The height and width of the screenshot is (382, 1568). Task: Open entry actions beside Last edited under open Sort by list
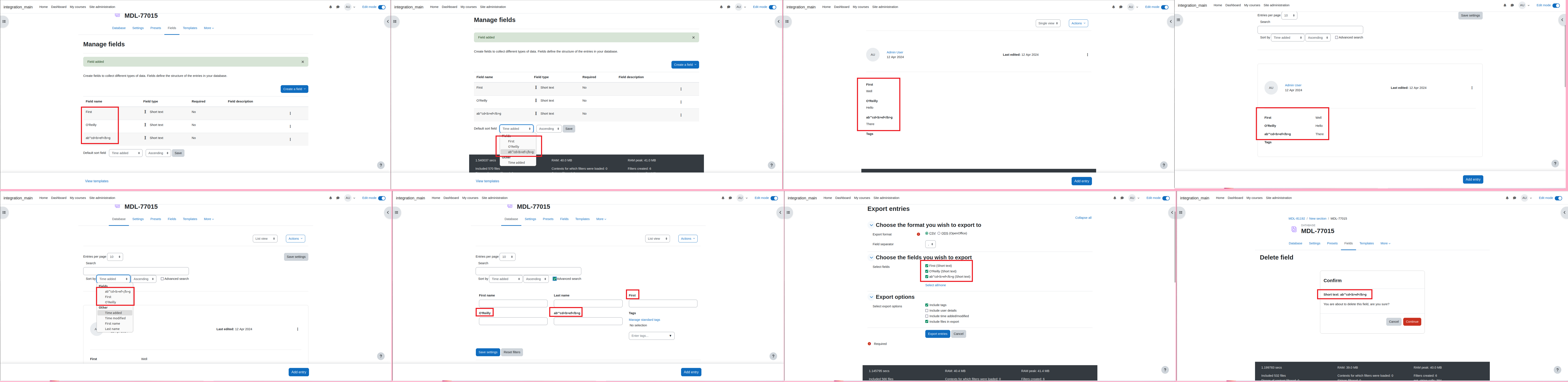pos(298,329)
